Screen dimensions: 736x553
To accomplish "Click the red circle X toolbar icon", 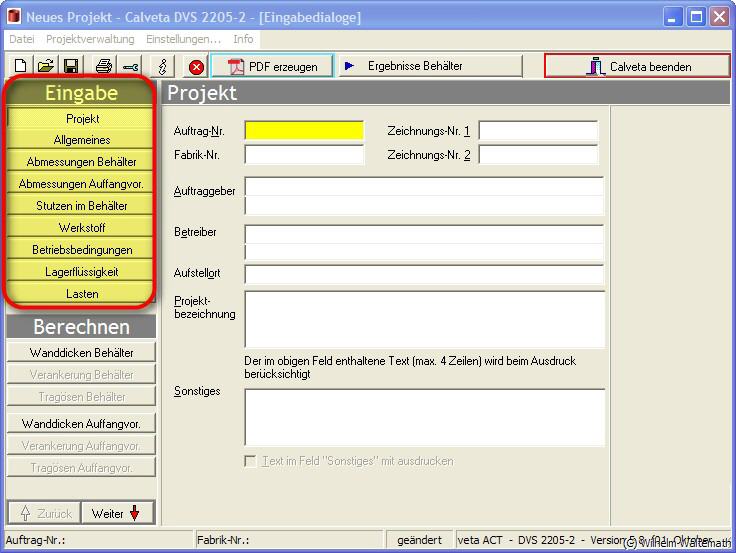I will coord(196,67).
